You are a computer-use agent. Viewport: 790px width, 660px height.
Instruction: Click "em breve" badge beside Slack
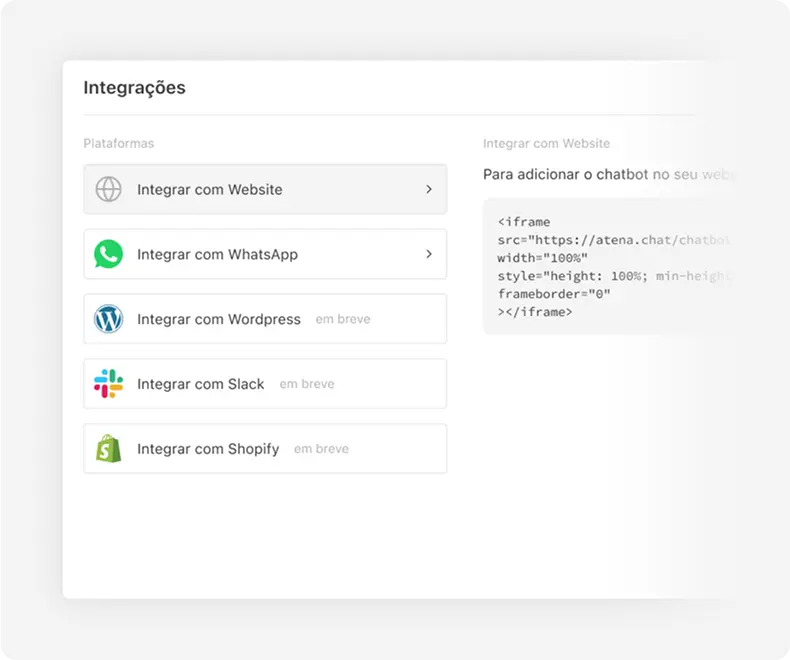[x=307, y=384]
